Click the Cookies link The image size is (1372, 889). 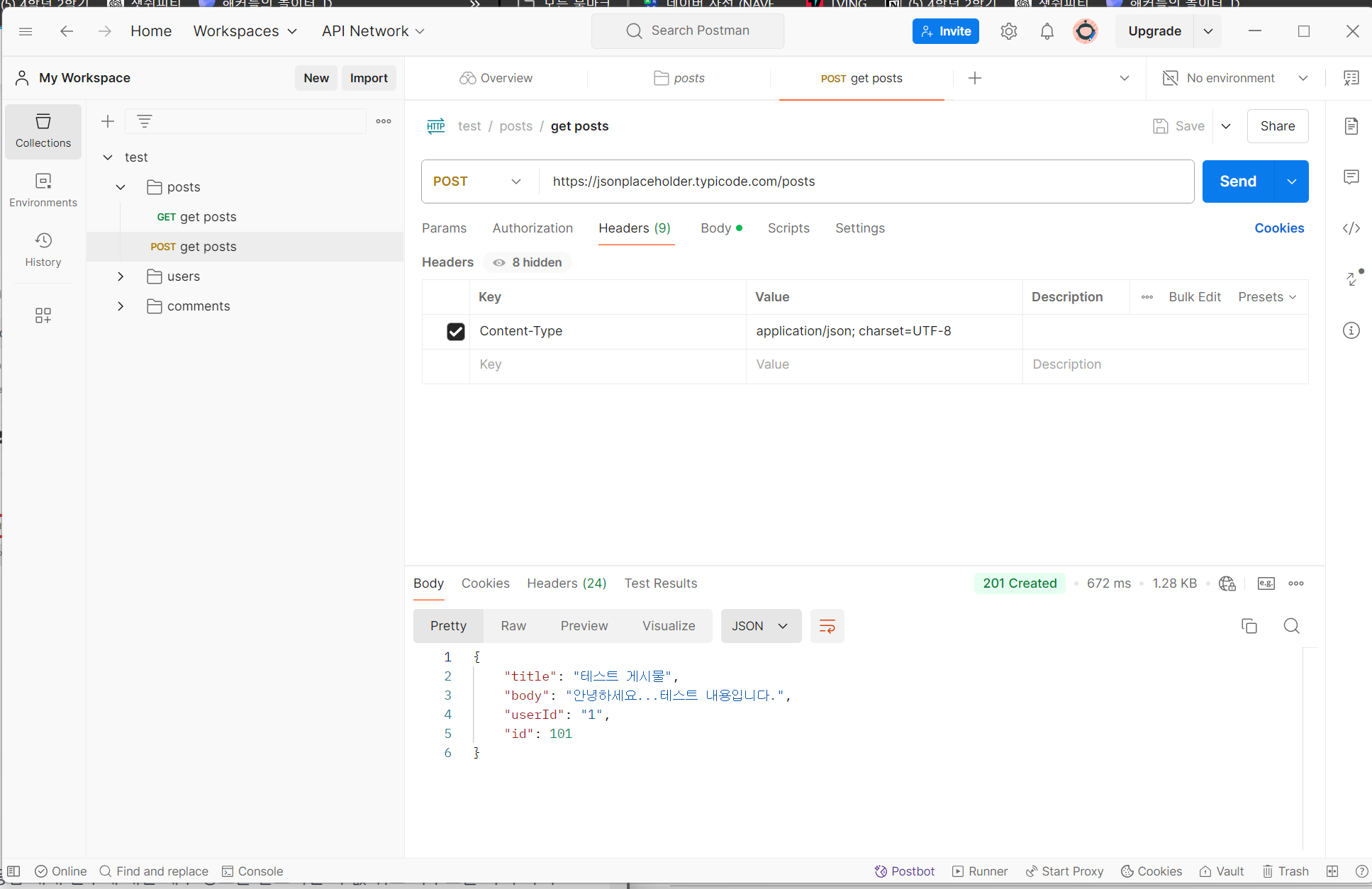pos(1279,228)
